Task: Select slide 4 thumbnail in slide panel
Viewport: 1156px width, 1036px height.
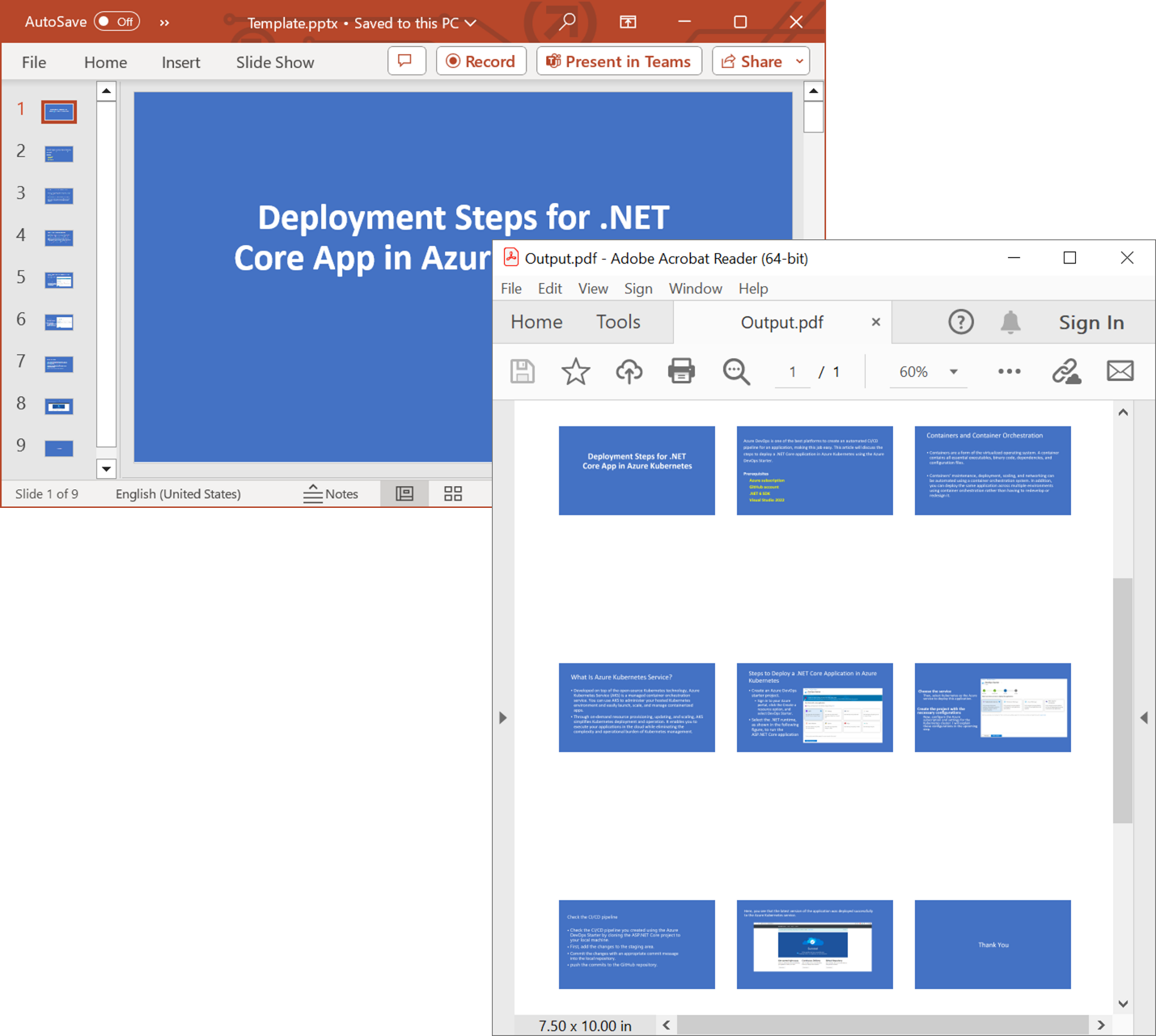Action: tap(59, 238)
